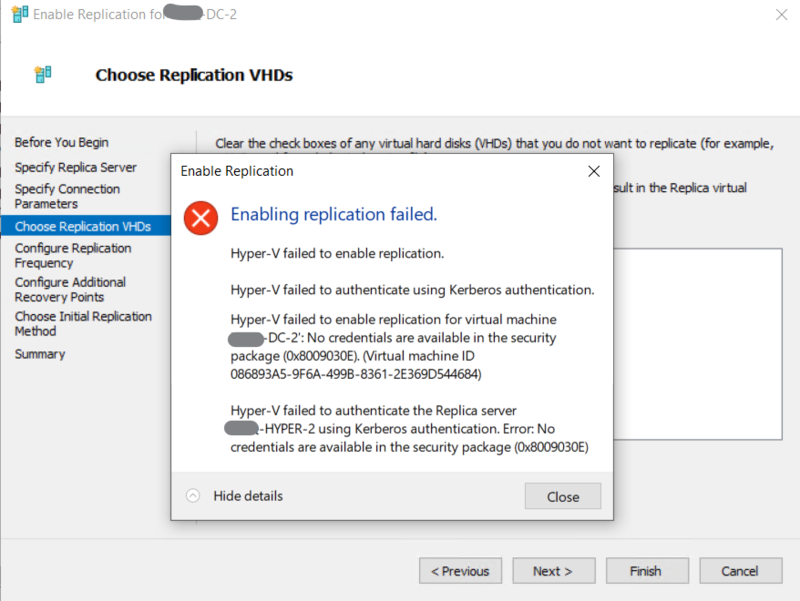
Task: Go back with the Previous button
Action: coord(460,571)
